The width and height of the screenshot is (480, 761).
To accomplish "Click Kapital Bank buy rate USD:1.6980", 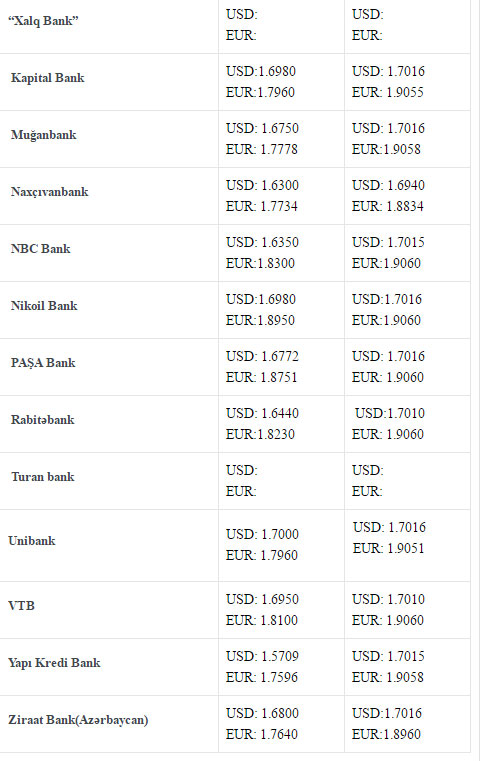I will [261, 71].
